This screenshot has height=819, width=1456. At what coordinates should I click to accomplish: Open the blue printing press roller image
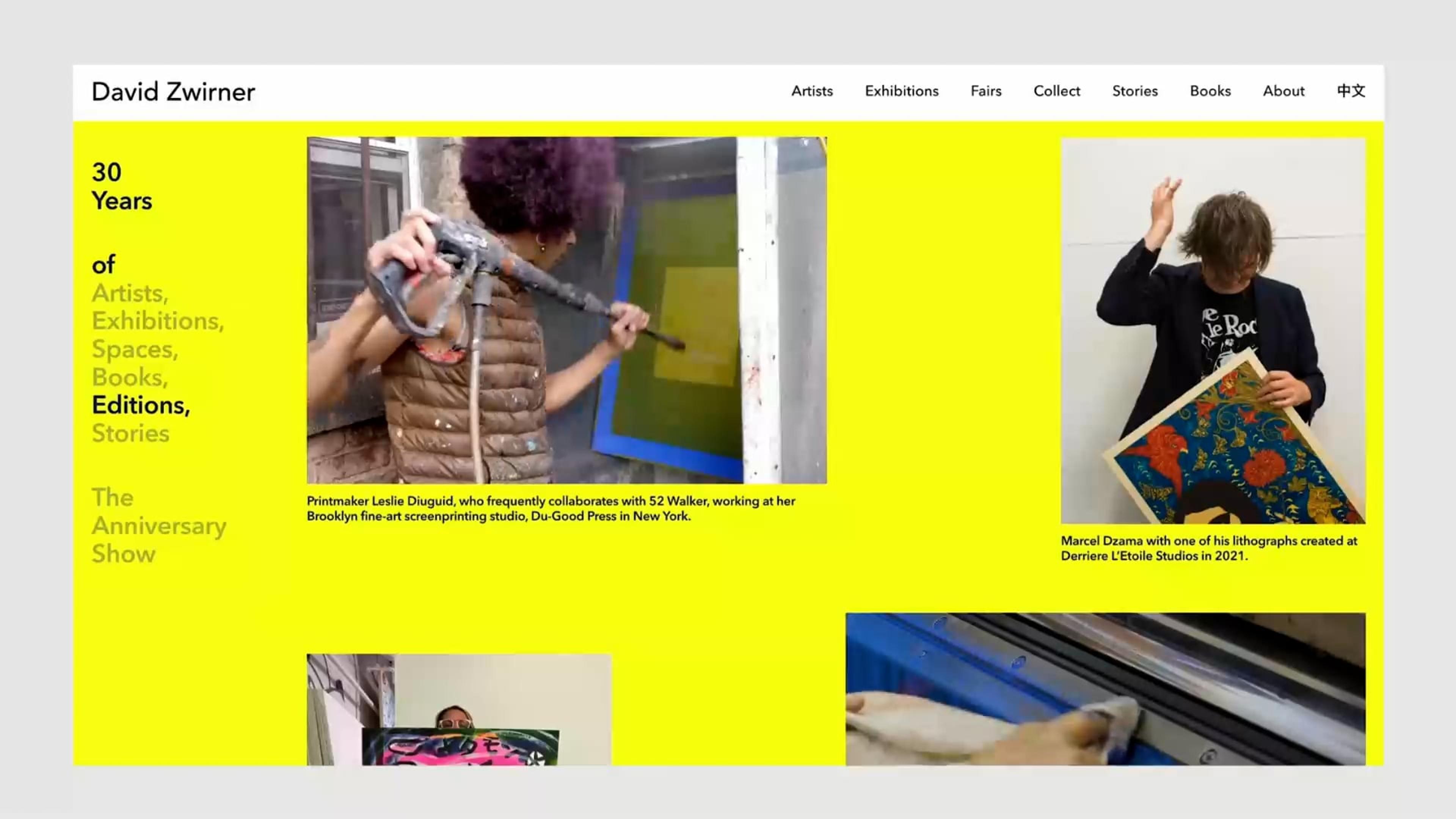click(1106, 689)
